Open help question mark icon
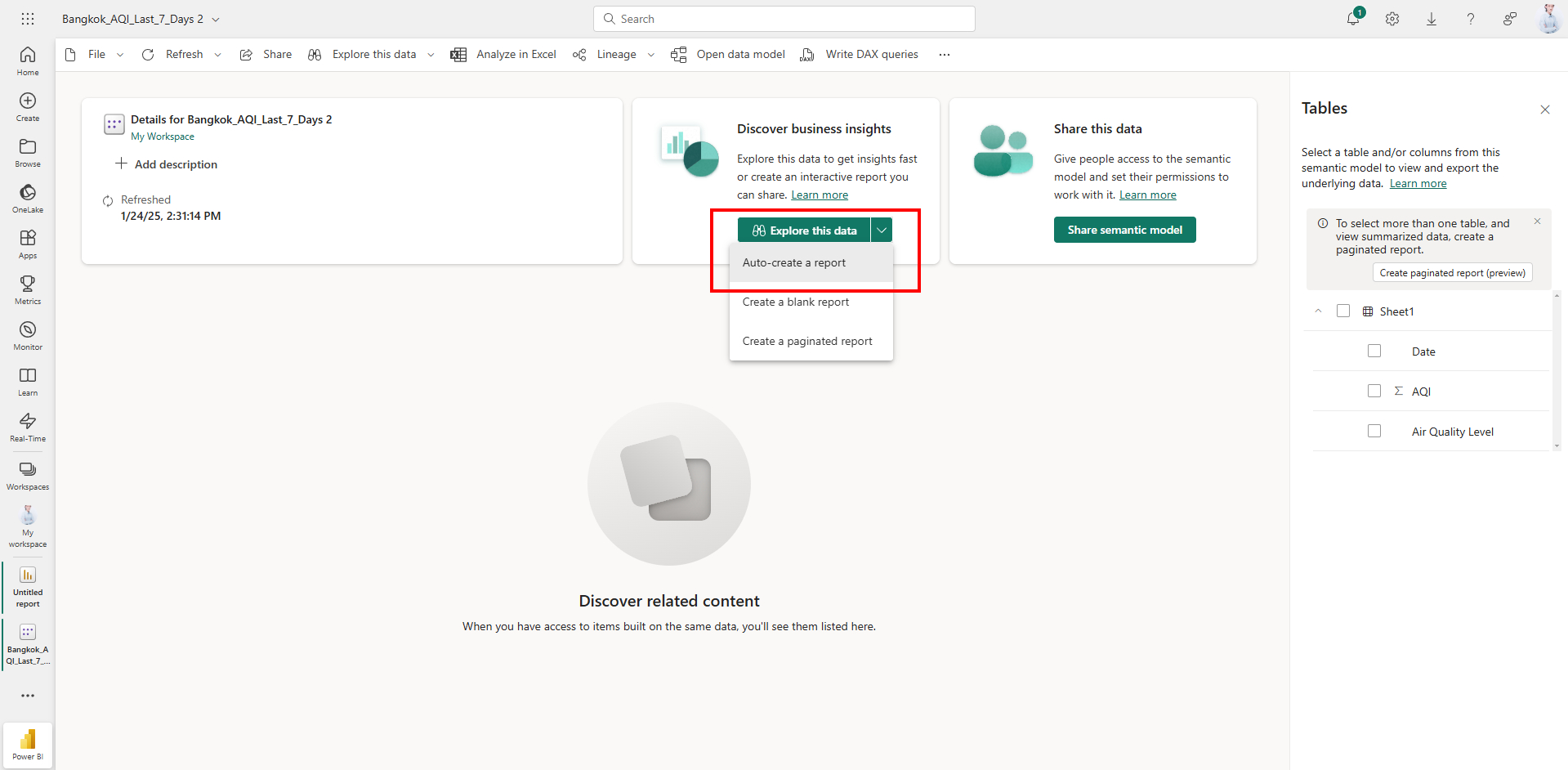The image size is (1568, 770). point(1471,19)
